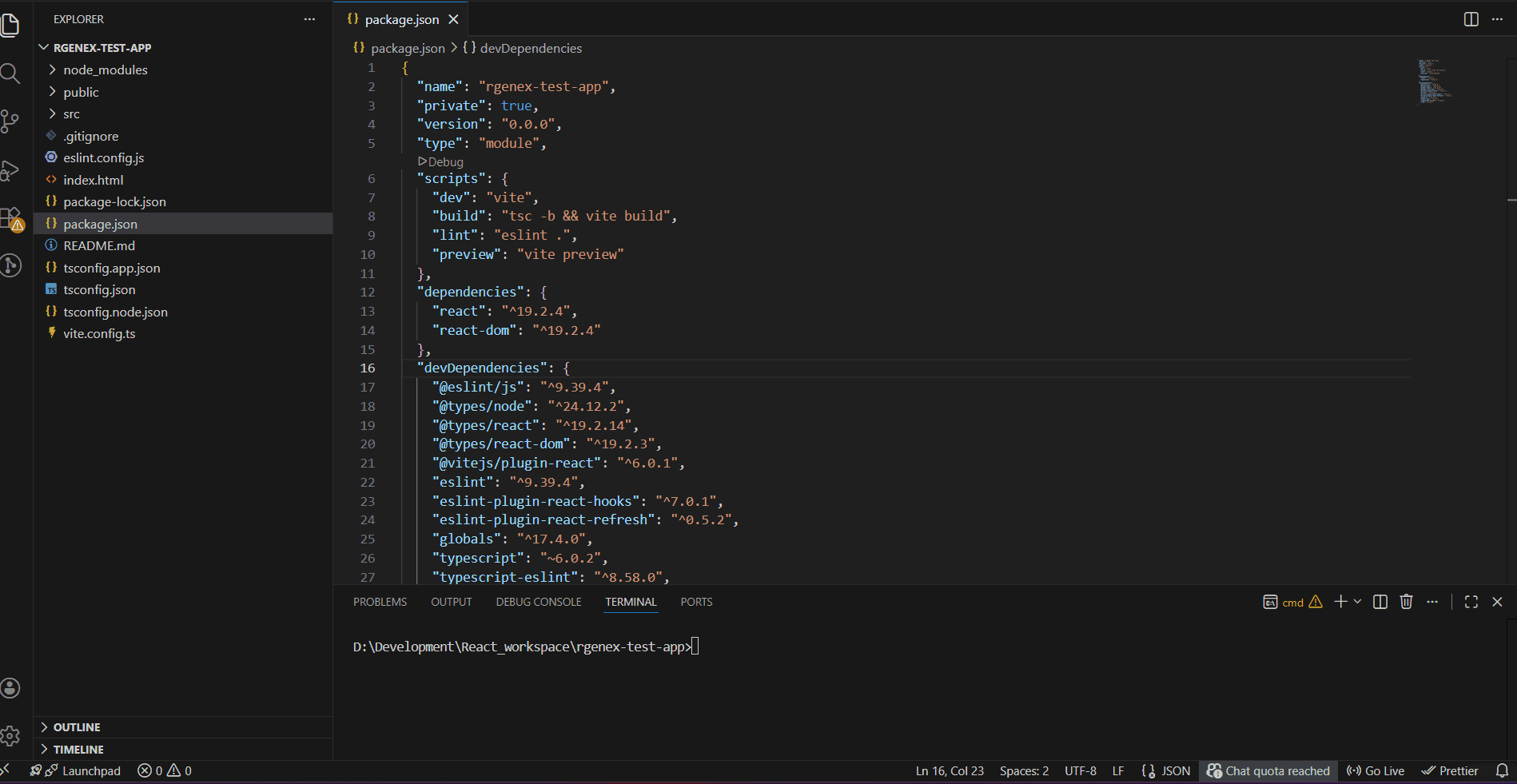This screenshot has height=784, width=1517.
Task: Open vite.config.ts file
Action: [x=183, y=333]
